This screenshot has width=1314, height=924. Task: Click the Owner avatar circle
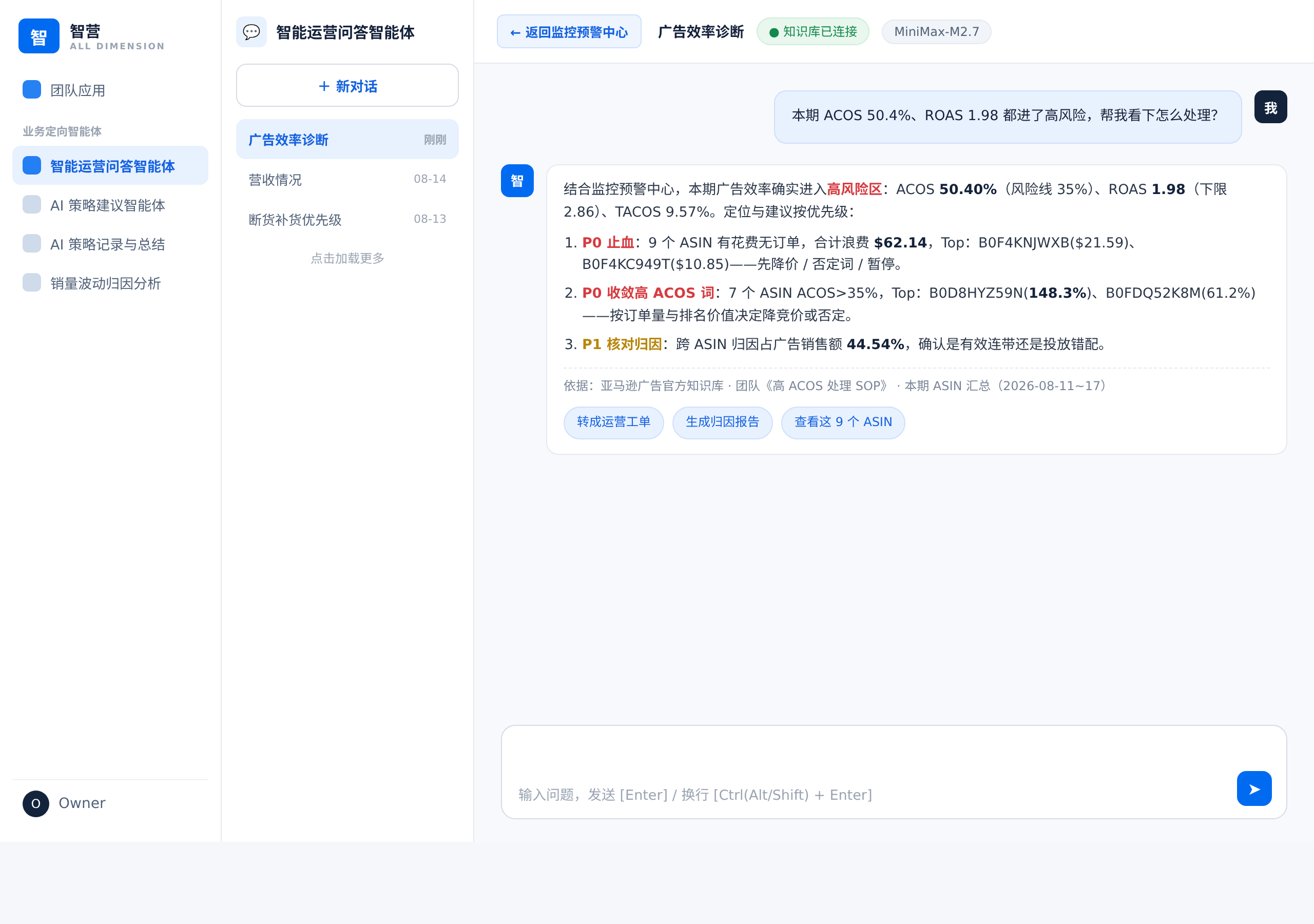pos(36,804)
